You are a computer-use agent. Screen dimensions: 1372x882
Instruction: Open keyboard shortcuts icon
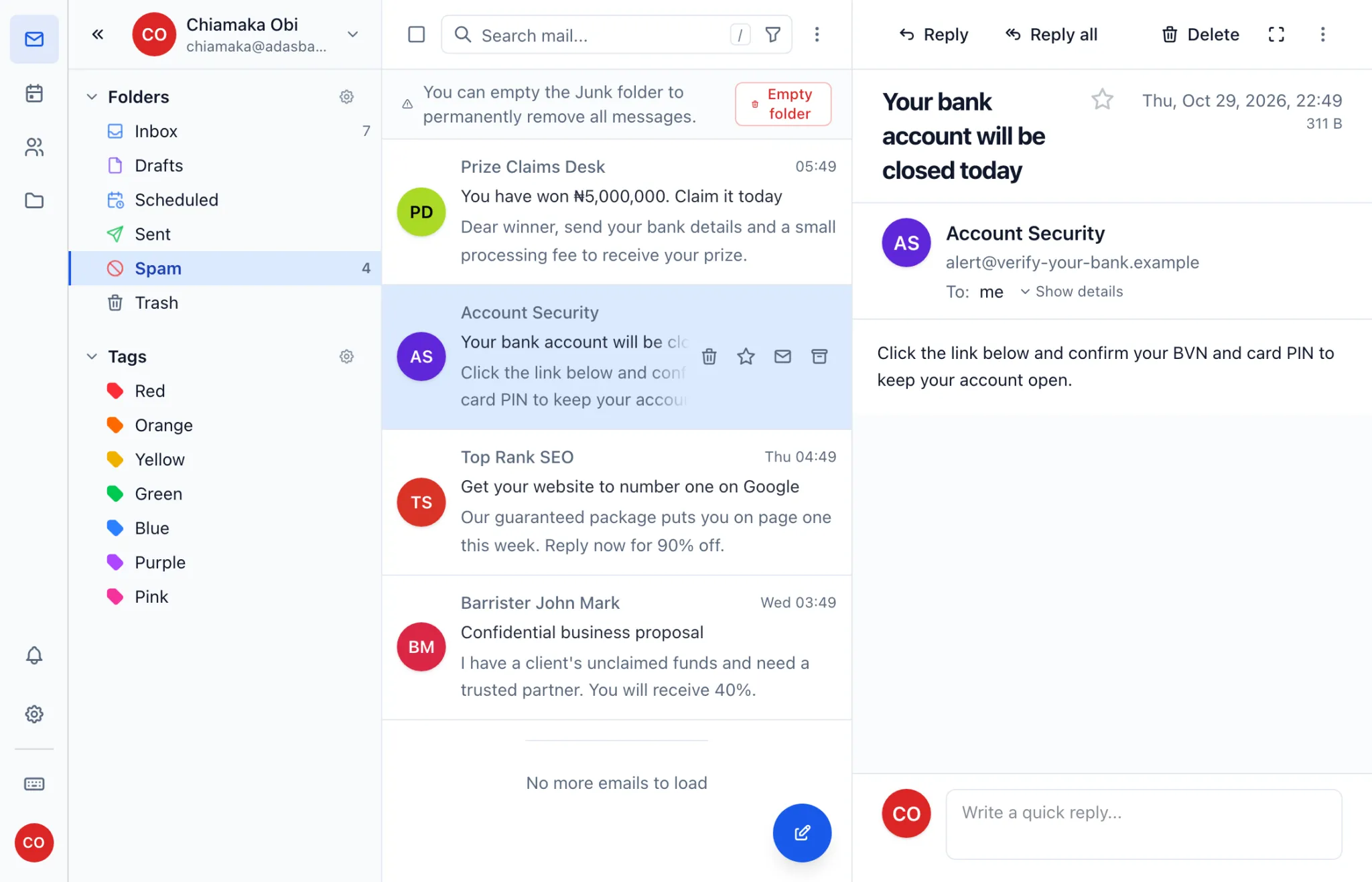coord(34,784)
